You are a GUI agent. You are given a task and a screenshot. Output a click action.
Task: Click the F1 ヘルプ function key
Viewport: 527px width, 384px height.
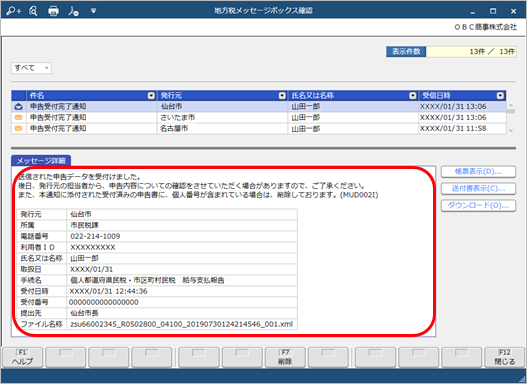[x=23, y=357]
